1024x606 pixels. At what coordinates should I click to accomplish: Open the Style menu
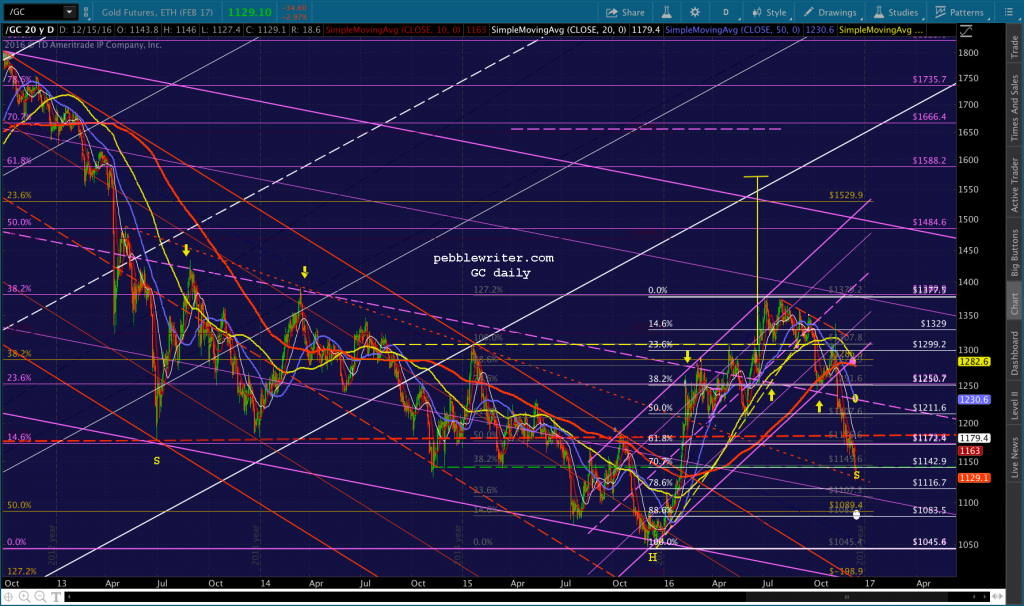tap(769, 12)
